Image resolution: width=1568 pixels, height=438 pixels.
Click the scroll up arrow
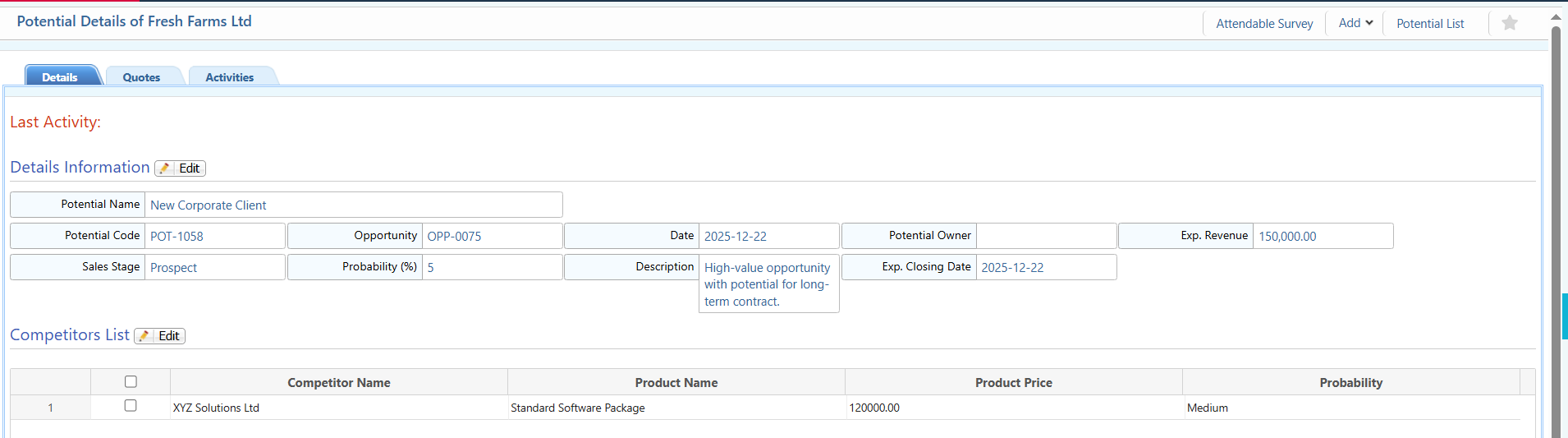point(1556,16)
